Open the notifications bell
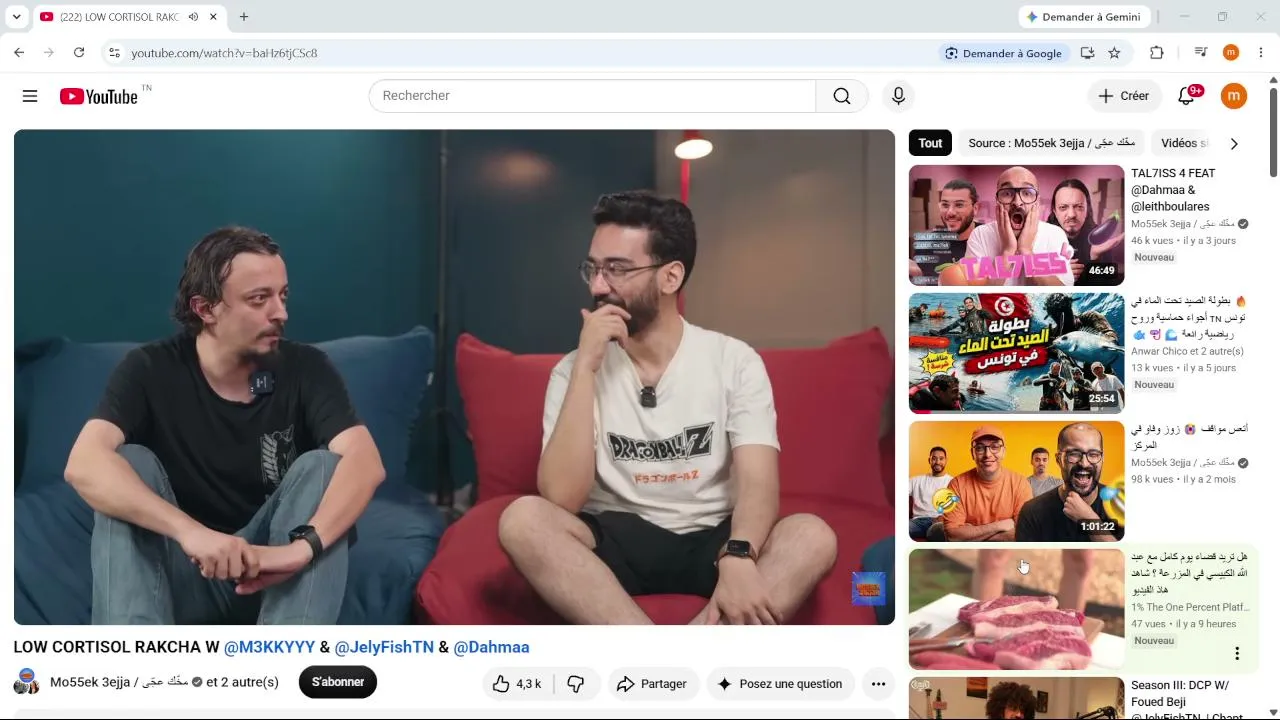Image resolution: width=1280 pixels, height=720 pixels. [1187, 96]
